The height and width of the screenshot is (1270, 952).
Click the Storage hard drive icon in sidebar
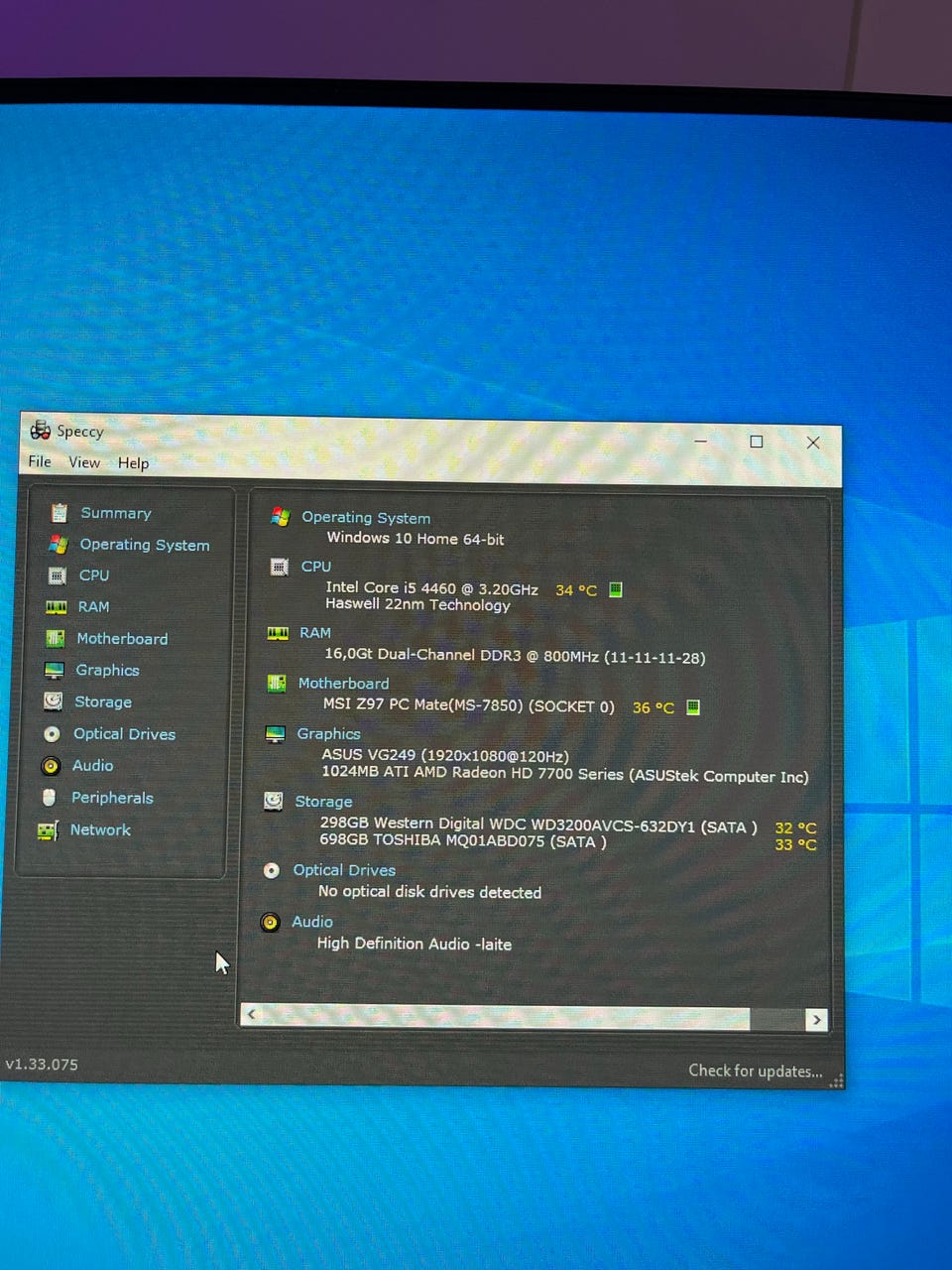(x=53, y=701)
